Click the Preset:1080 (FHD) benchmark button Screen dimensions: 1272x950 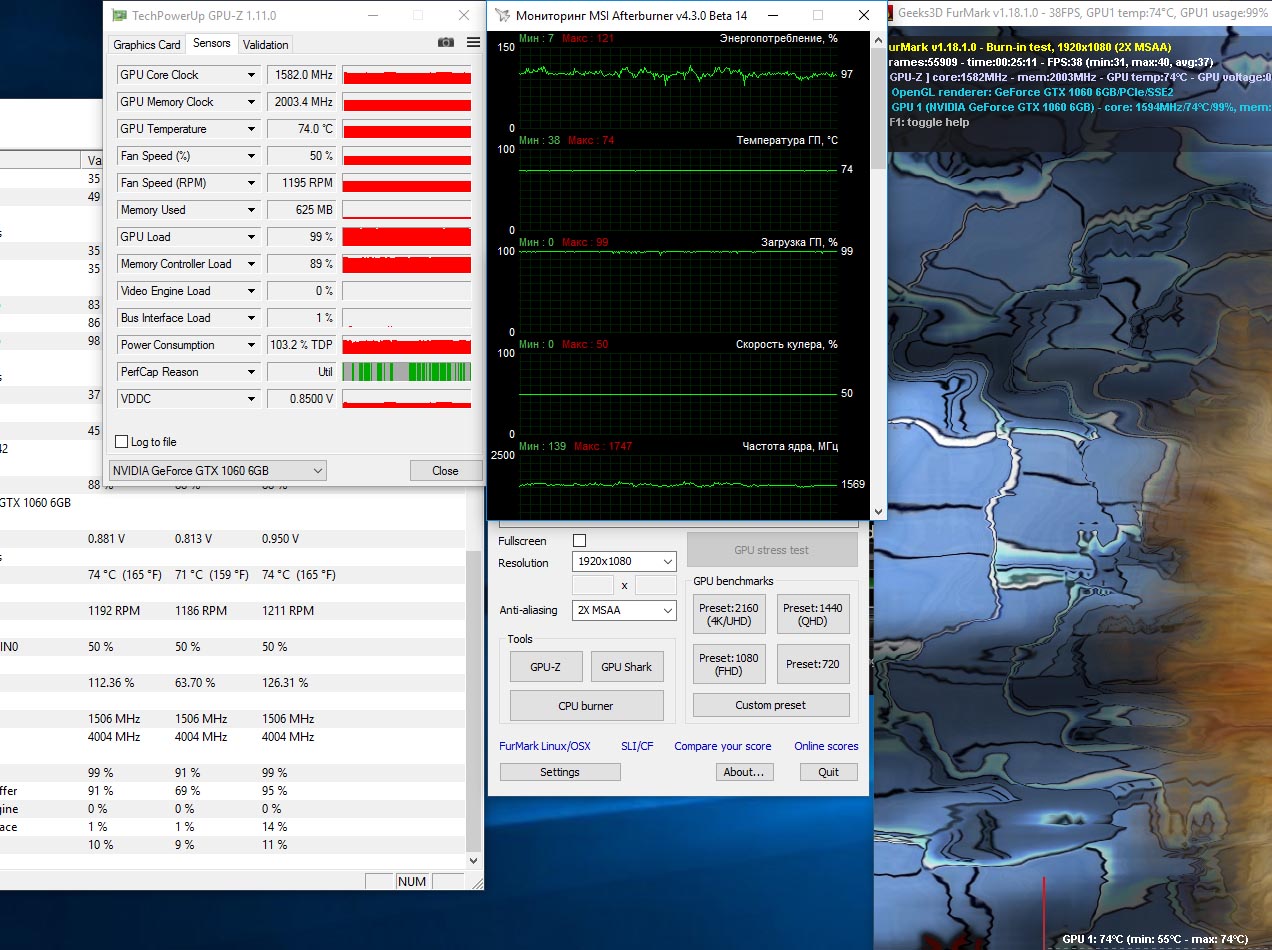click(x=729, y=664)
